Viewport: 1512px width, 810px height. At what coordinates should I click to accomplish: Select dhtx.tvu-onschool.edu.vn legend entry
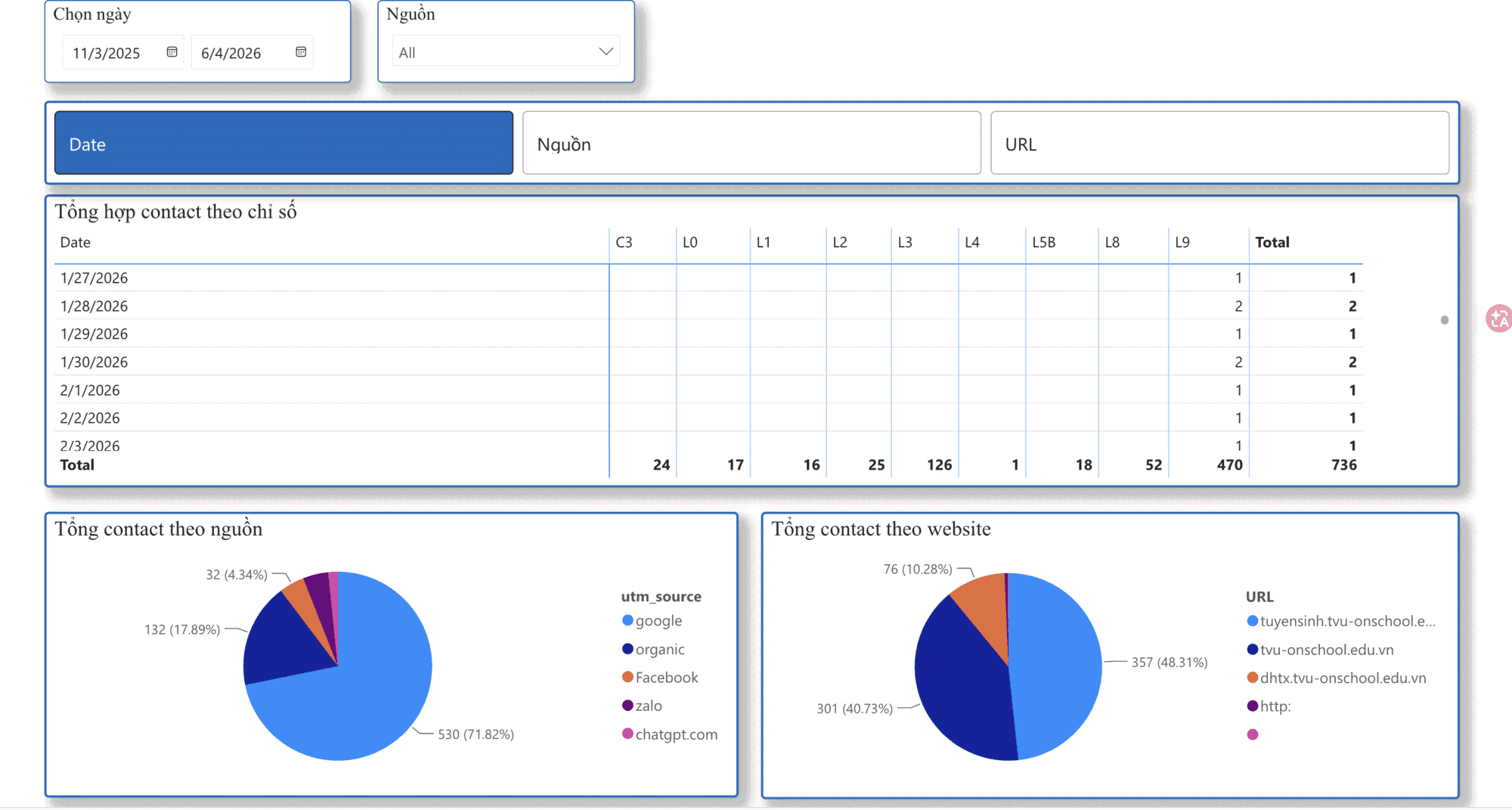pos(1337,678)
